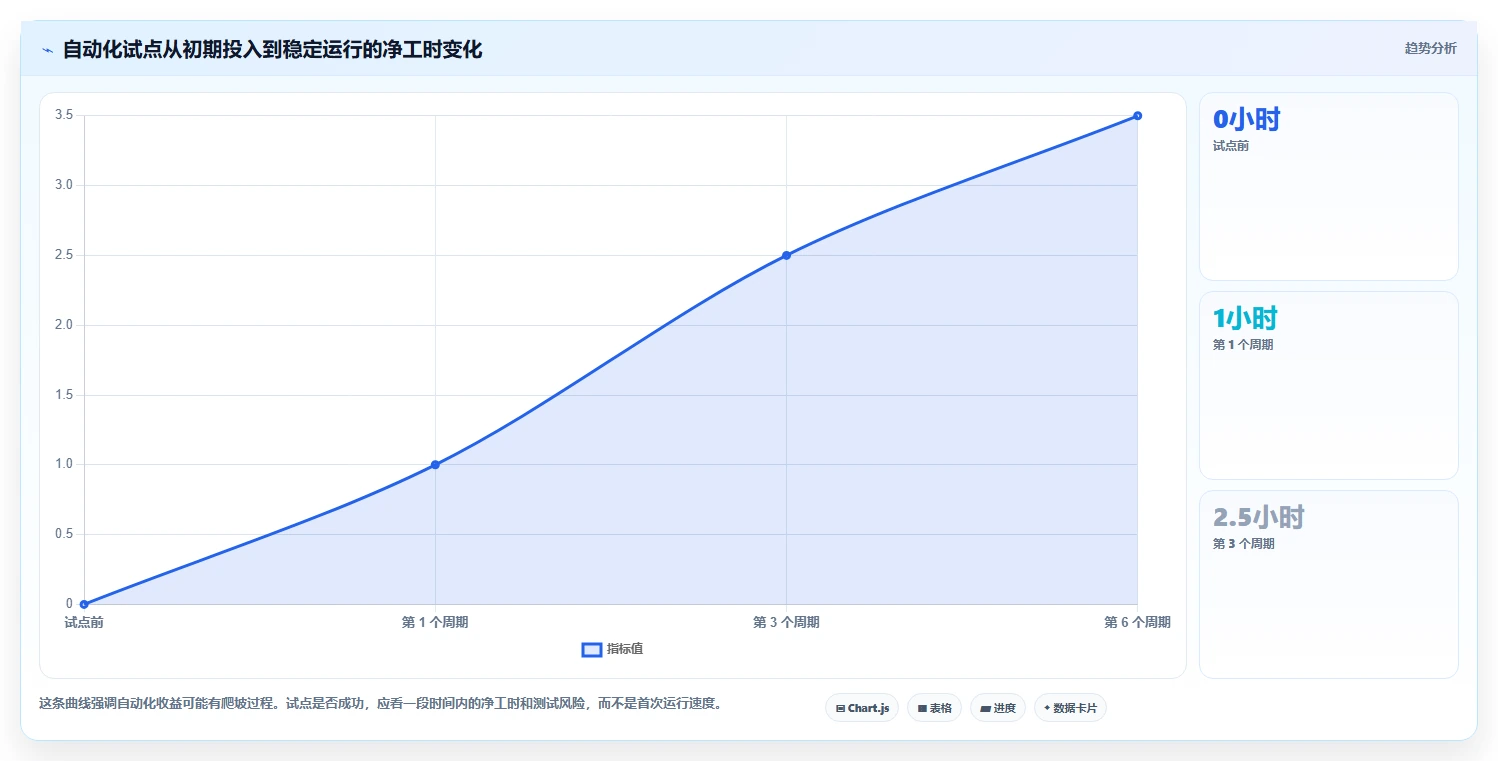Click the 第 3 个周期 x-axis label
The height and width of the screenshot is (761, 1498).
[786, 622]
